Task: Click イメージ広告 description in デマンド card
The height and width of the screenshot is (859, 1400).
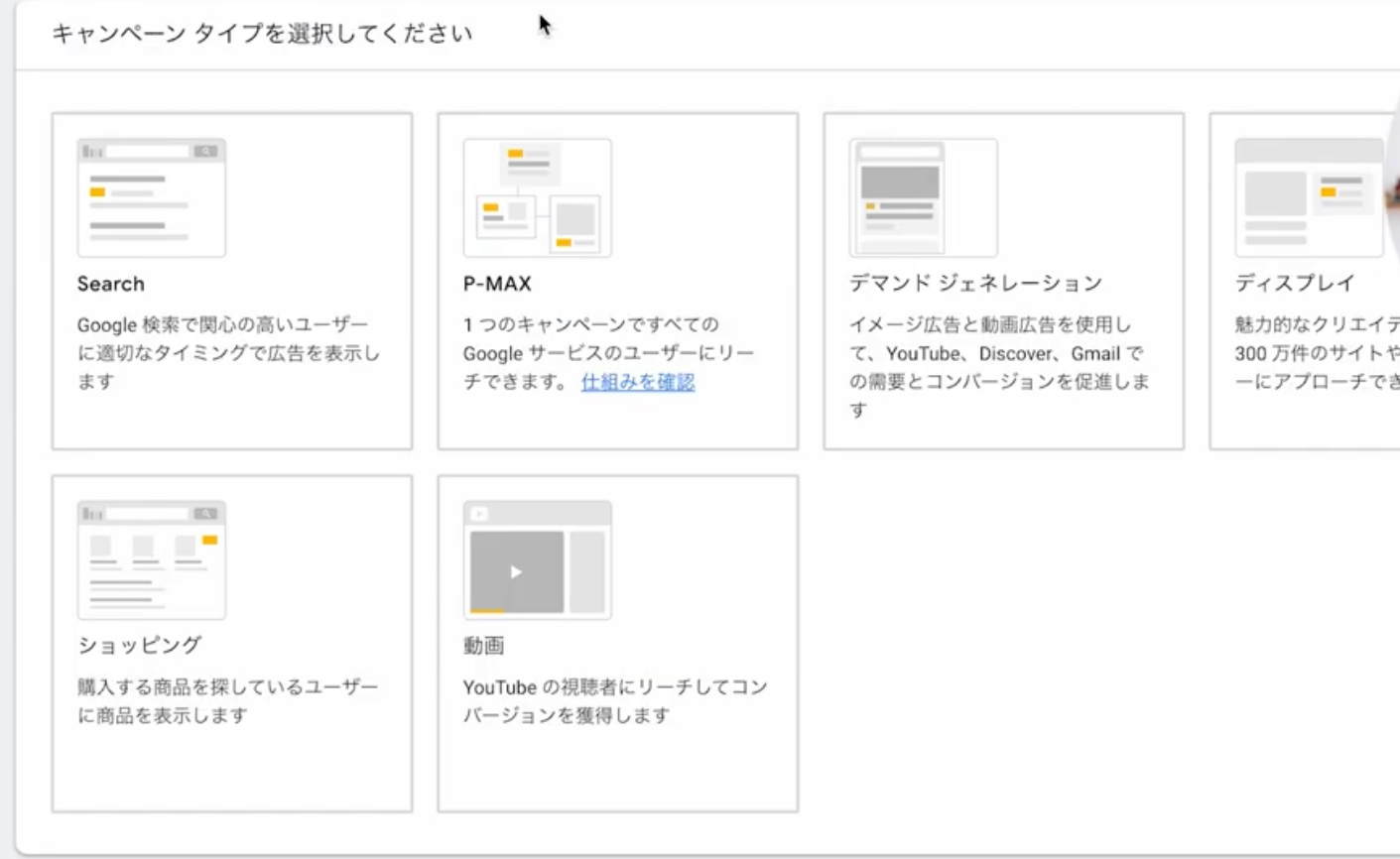Action: pyautogui.click(x=999, y=367)
